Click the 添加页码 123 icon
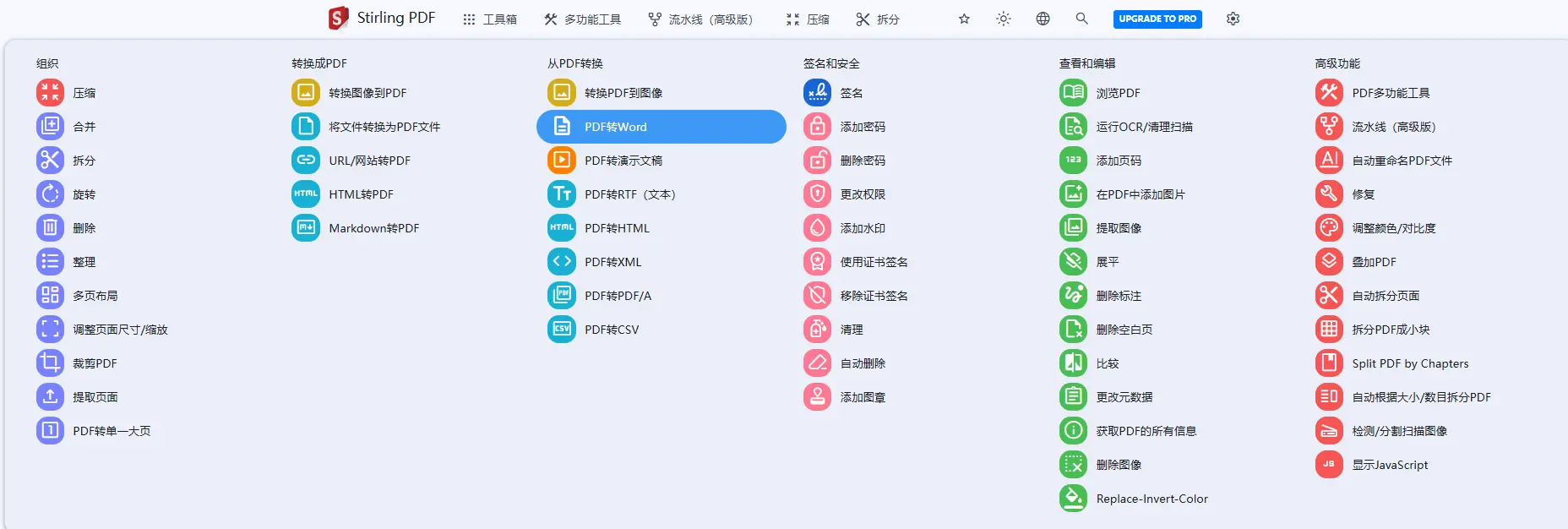The width and height of the screenshot is (1568, 529). tap(1074, 161)
